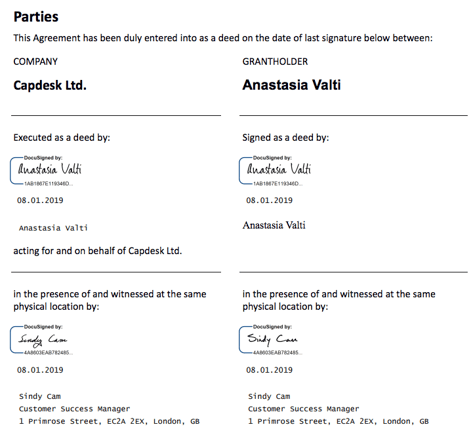Click the 08.01.2019 date under grantholder signature
Screen dimensions: 471x448
(x=269, y=200)
